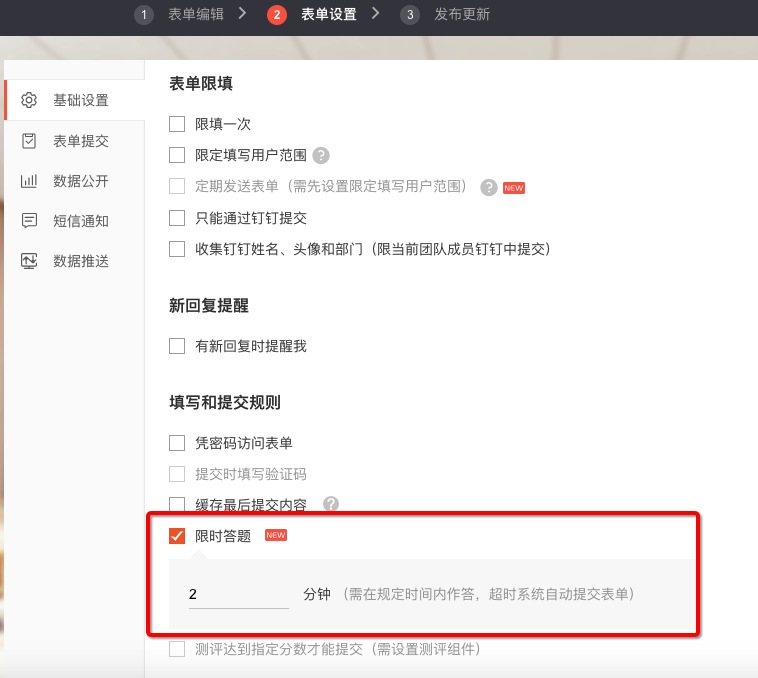Click the 填写和提交规则 section heading
Image resolution: width=758 pixels, height=678 pixels.
[x=225, y=402]
